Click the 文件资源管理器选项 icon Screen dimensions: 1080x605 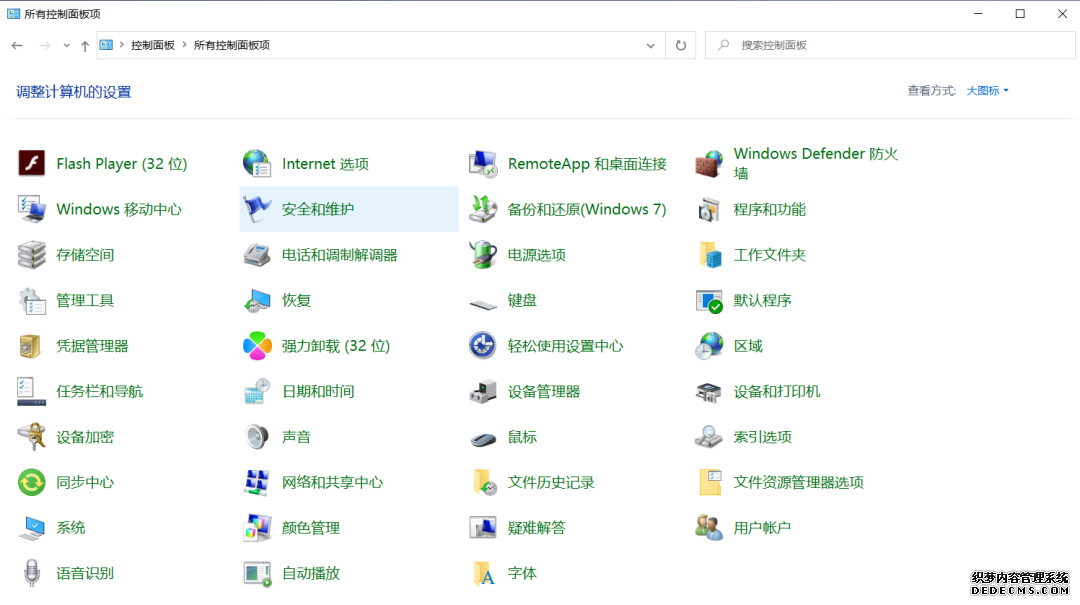tap(709, 482)
